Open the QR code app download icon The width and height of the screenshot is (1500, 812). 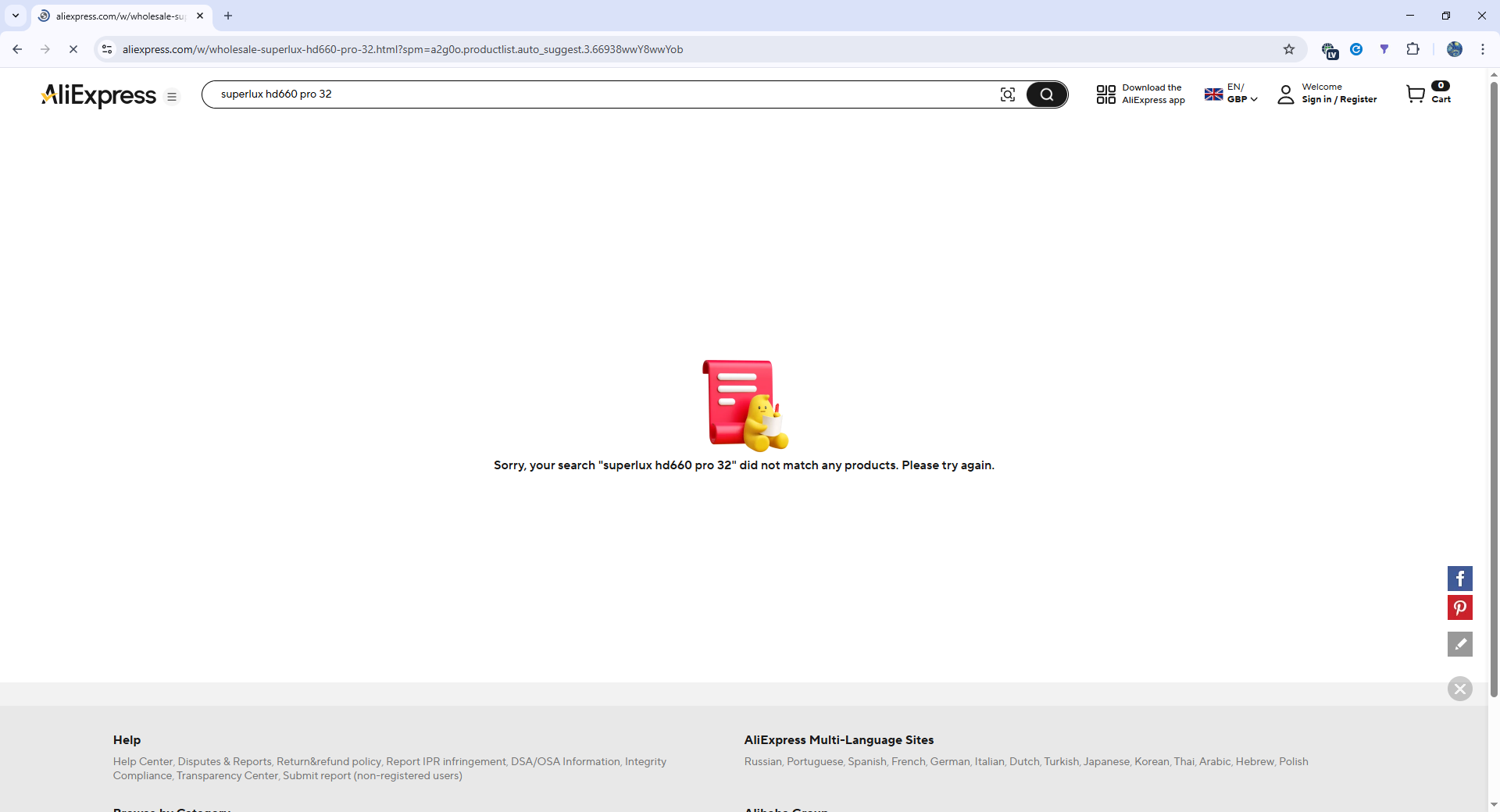[1105, 94]
